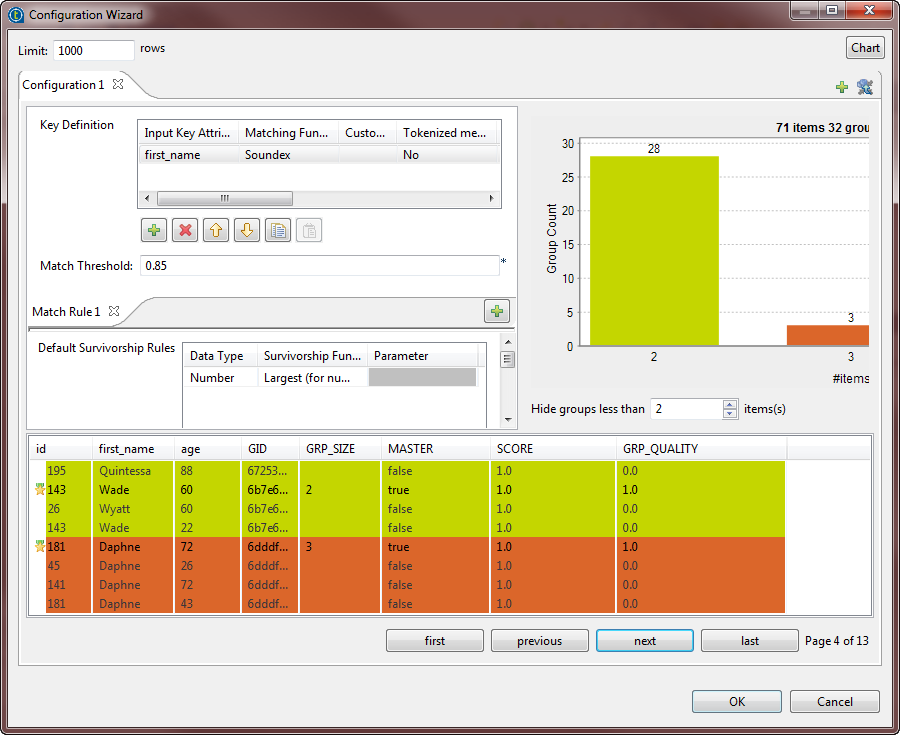The height and width of the screenshot is (735, 900).
Task: Click the green bar in the chart
Action: (x=654, y=250)
